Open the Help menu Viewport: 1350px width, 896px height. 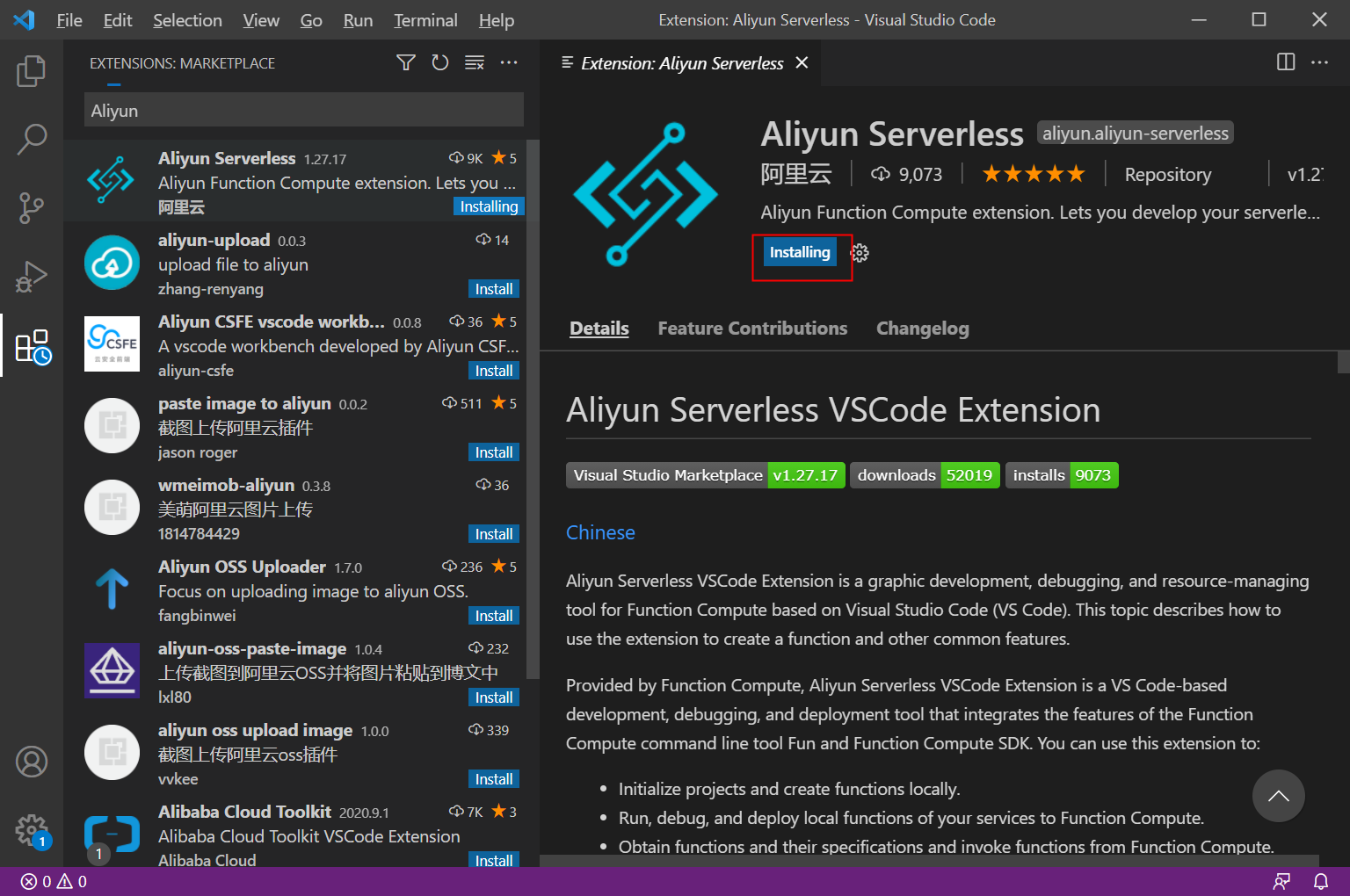click(x=497, y=20)
